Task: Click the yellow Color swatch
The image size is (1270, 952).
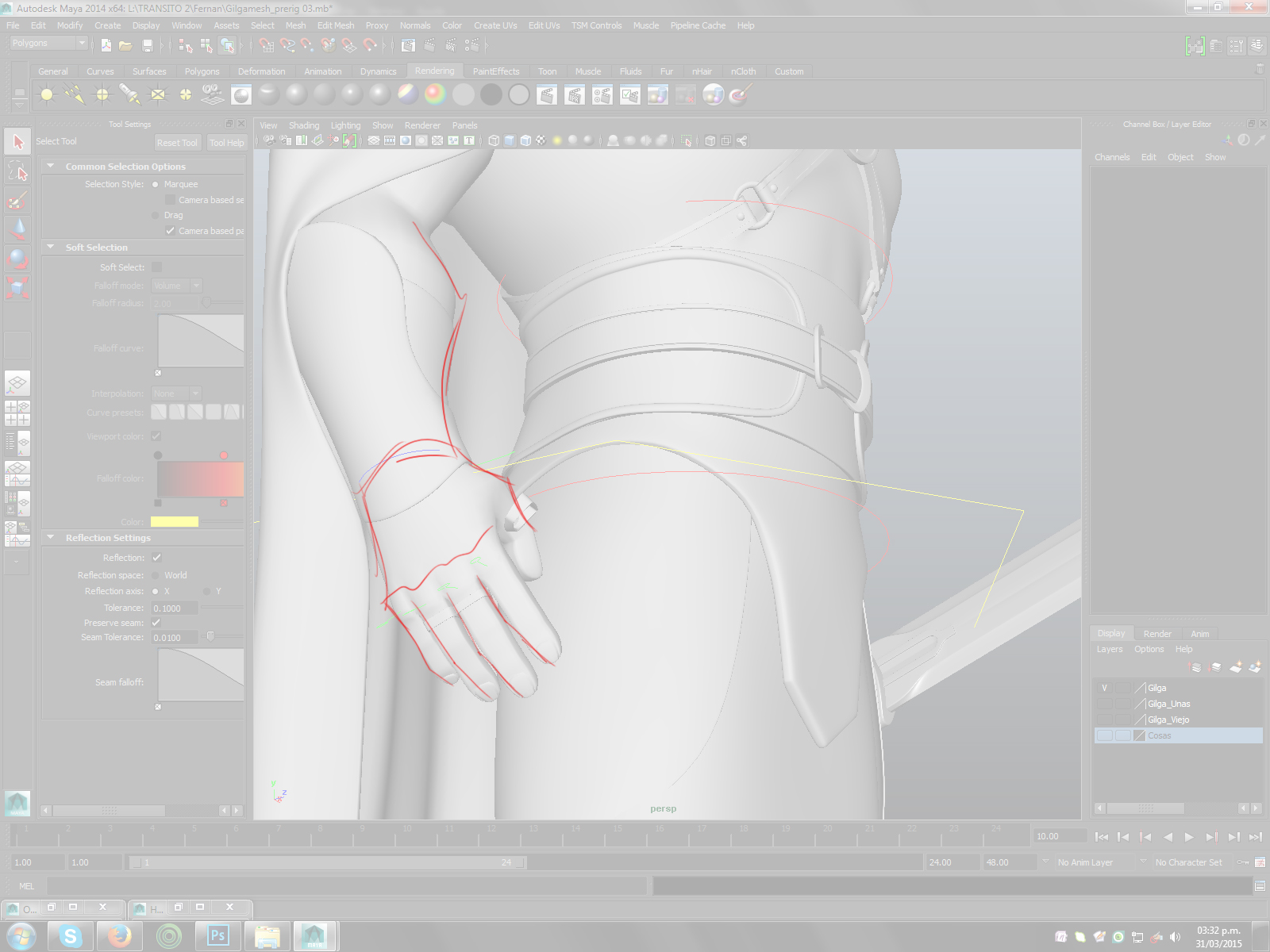Action: 174,522
